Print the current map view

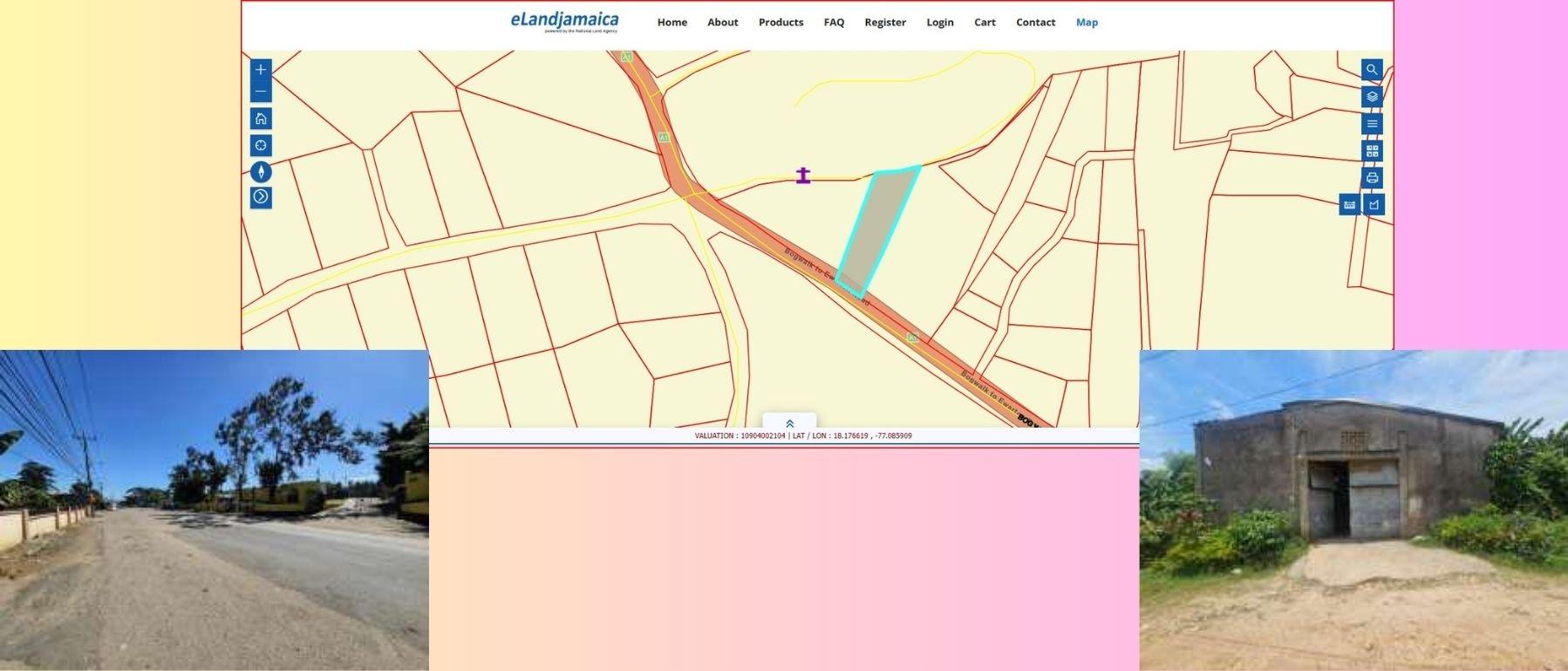coord(1372,178)
